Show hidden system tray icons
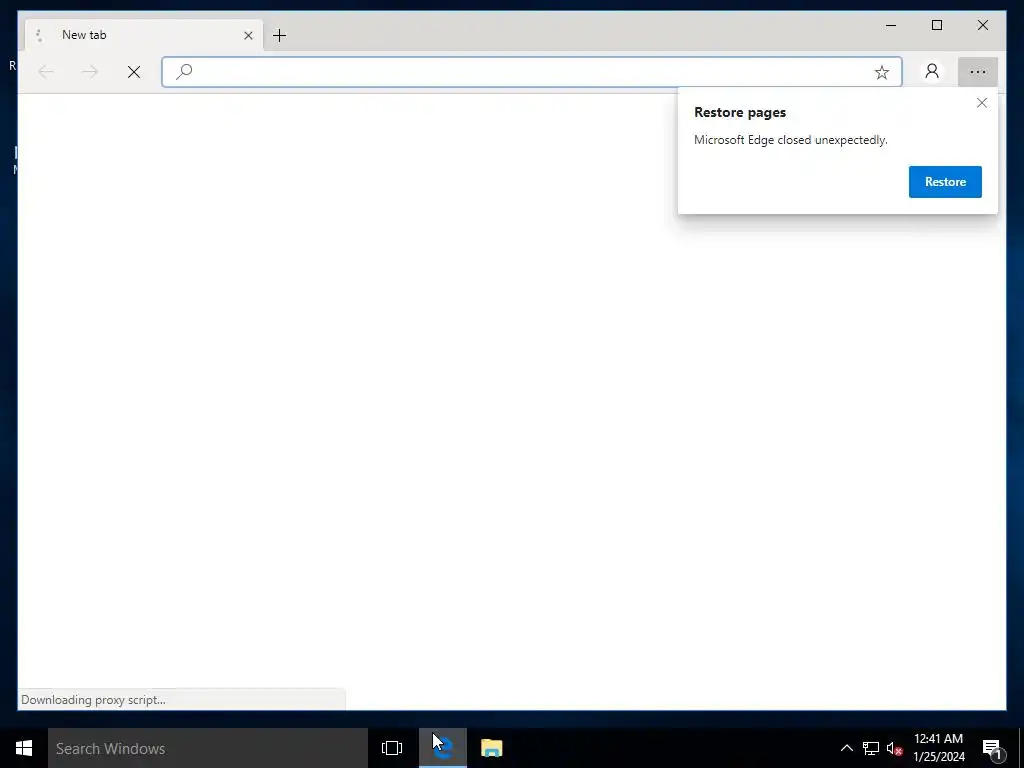Image resolution: width=1024 pixels, height=768 pixels. click(x=846, y=748)
